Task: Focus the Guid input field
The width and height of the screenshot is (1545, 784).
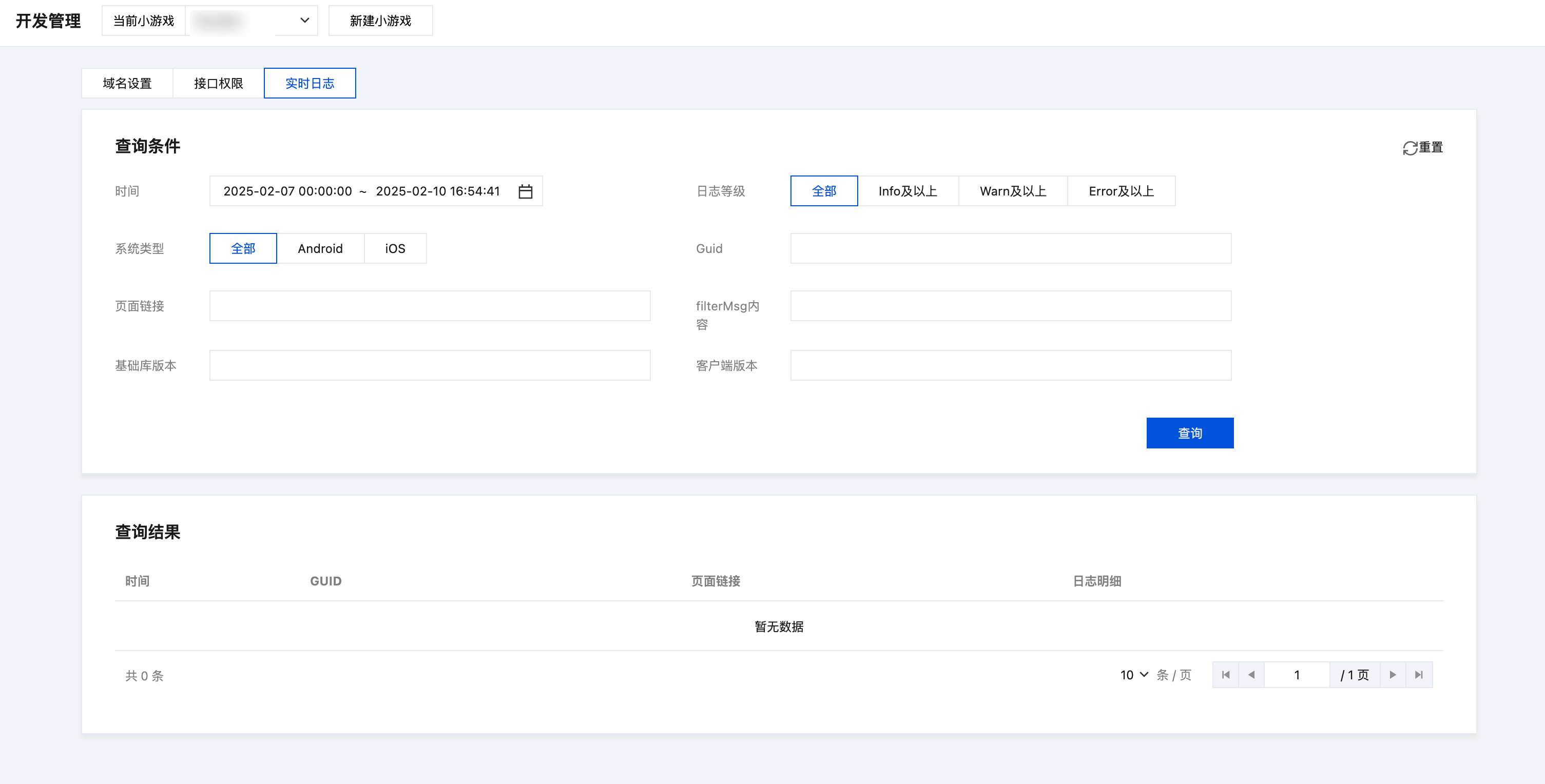Action: coord(1010,248)
